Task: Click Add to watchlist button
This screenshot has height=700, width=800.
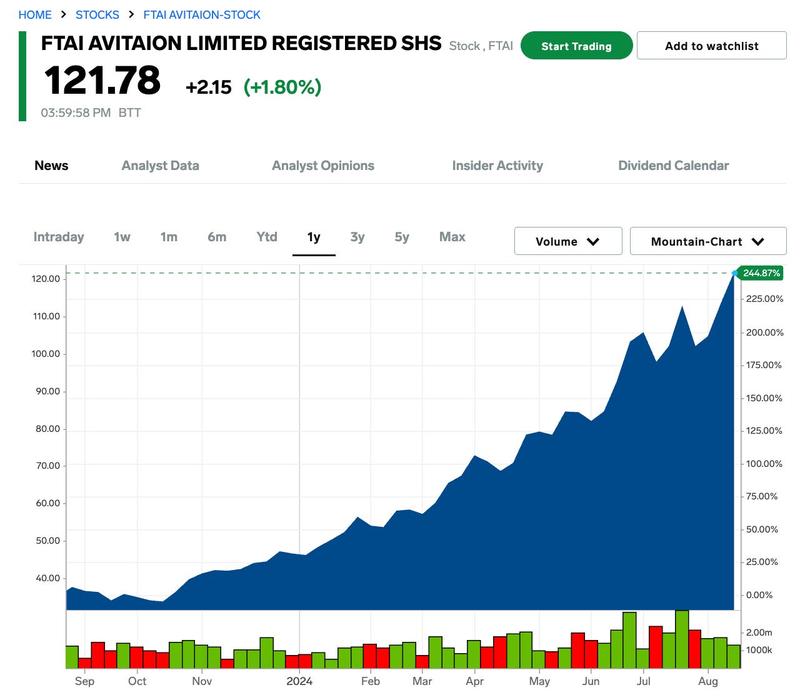Action: (x=711, y=46)
